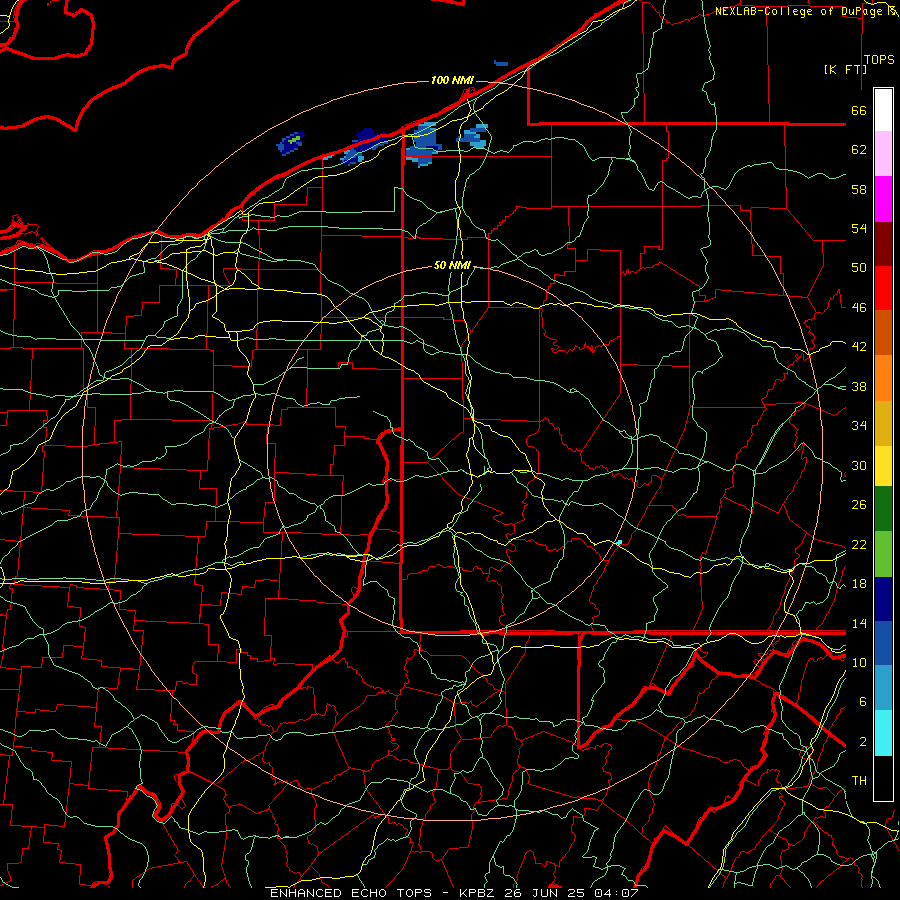Click the dark blue echo on the lakeshore
900x900 pixels.
362,148
